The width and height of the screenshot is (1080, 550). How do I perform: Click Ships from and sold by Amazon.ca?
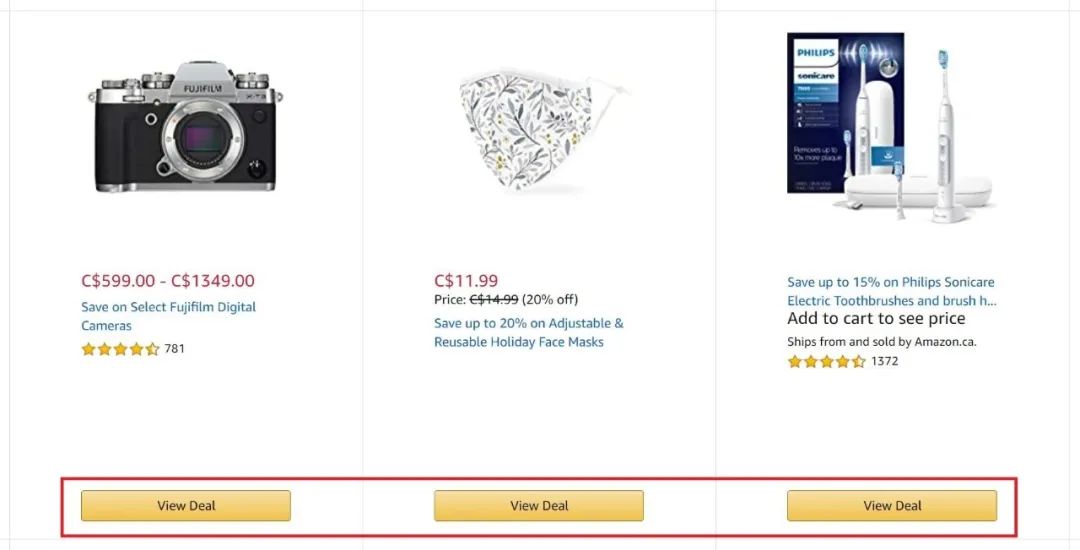[882, 342]
